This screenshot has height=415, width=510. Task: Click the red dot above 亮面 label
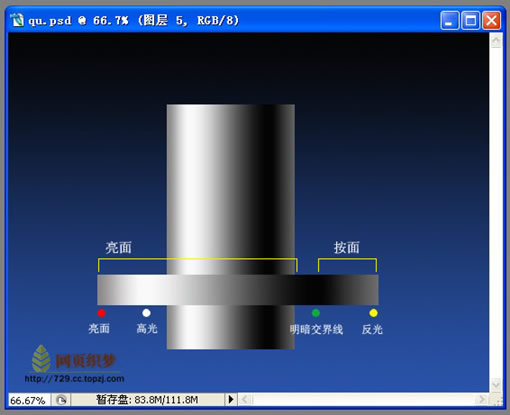tap(101, 313)
